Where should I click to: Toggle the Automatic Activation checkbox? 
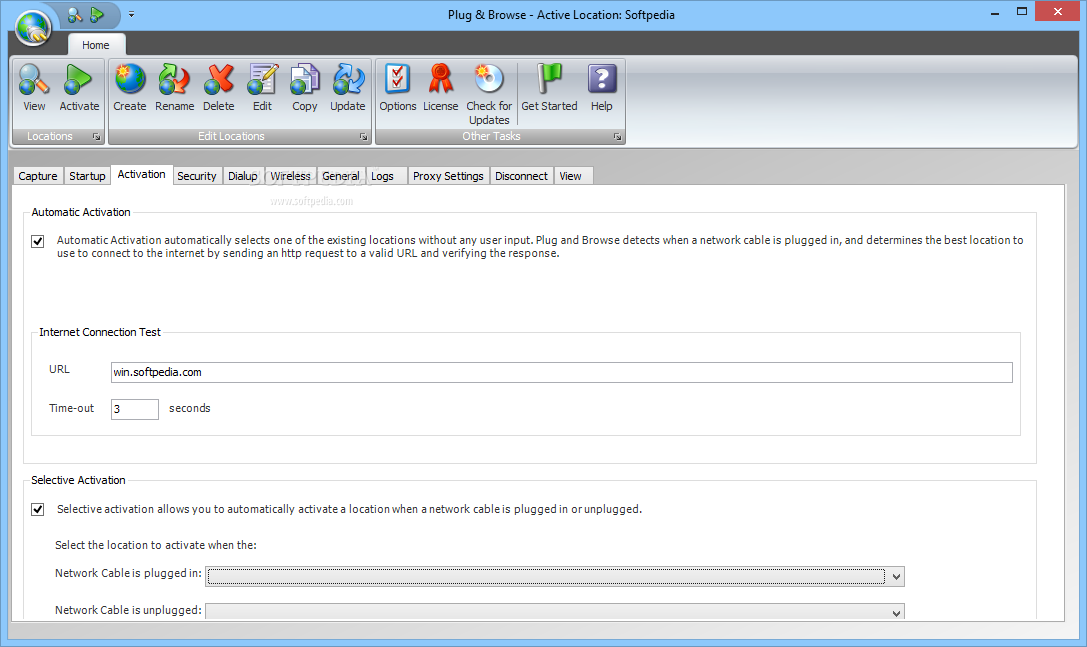click(x=38, y=241)
